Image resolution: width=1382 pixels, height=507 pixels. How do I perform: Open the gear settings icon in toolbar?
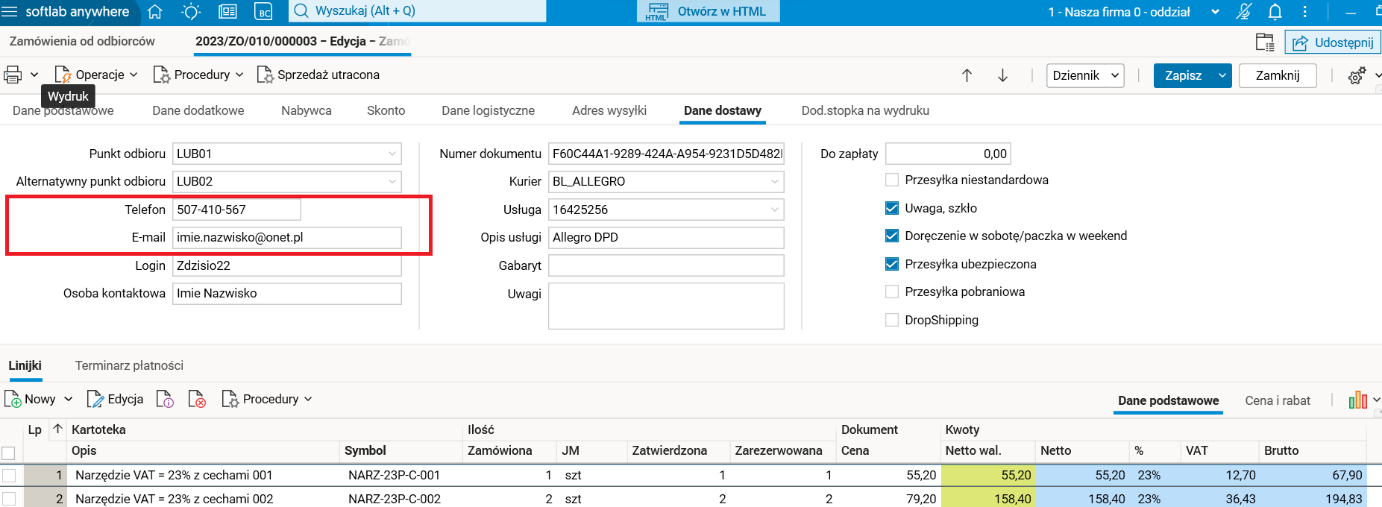pos(1357,76)
